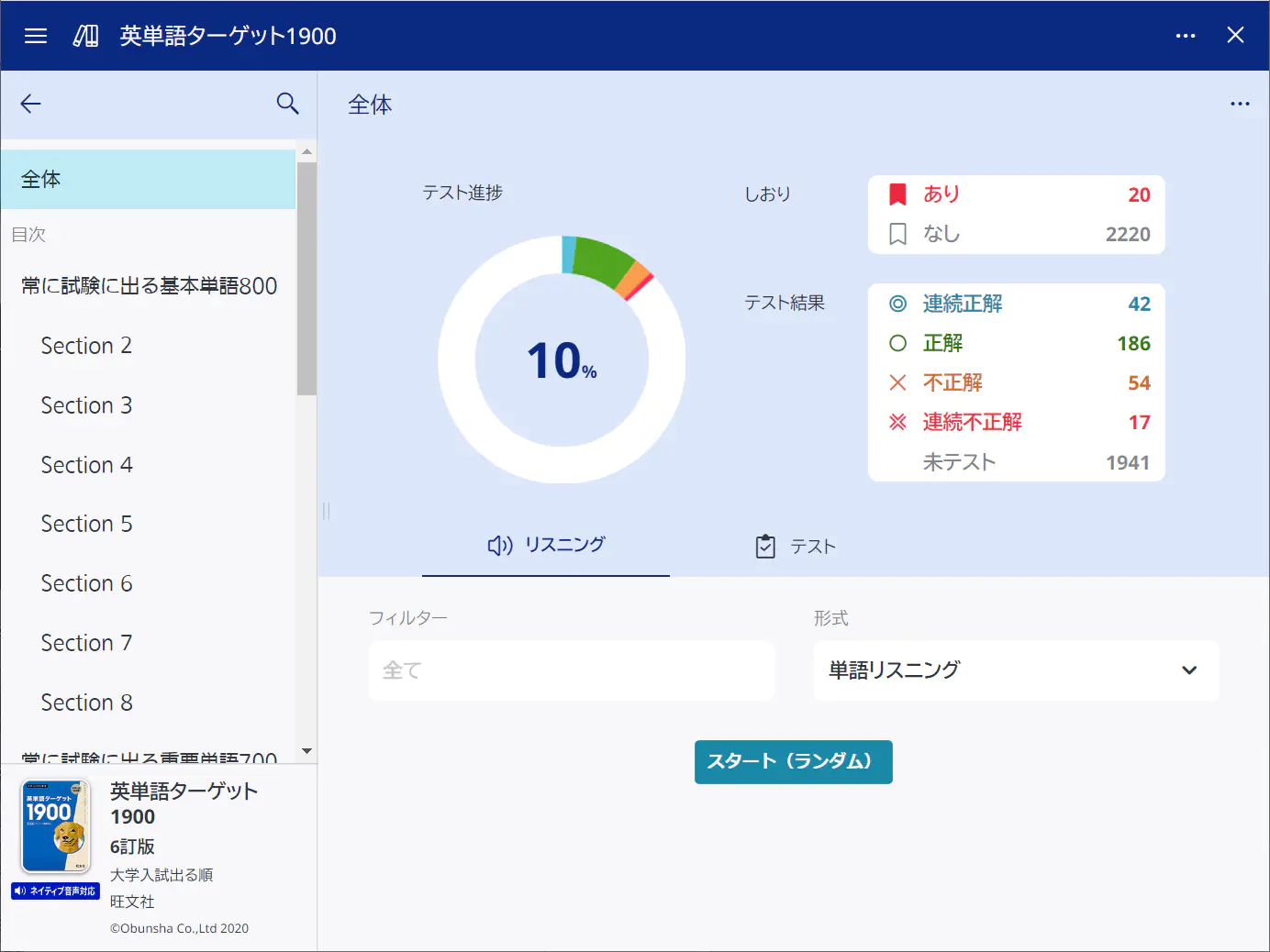Click the back arrow in the sidebar
The image size is (1270, 952).
click(x=30, y=104)
